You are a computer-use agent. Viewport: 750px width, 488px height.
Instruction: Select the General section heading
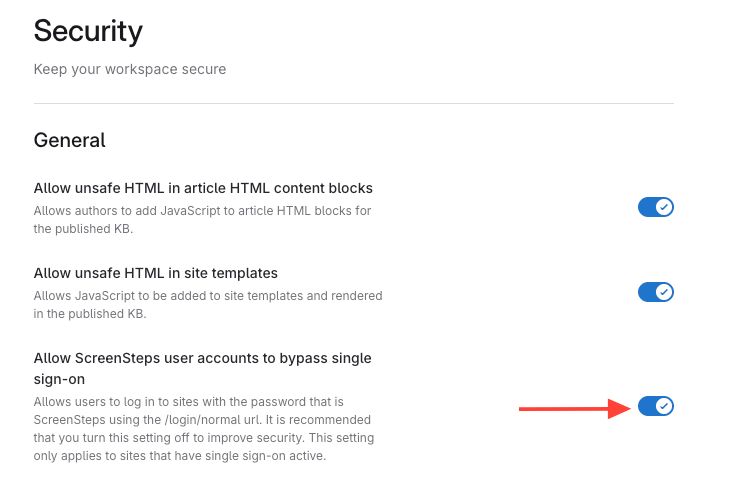click(70, 140)
